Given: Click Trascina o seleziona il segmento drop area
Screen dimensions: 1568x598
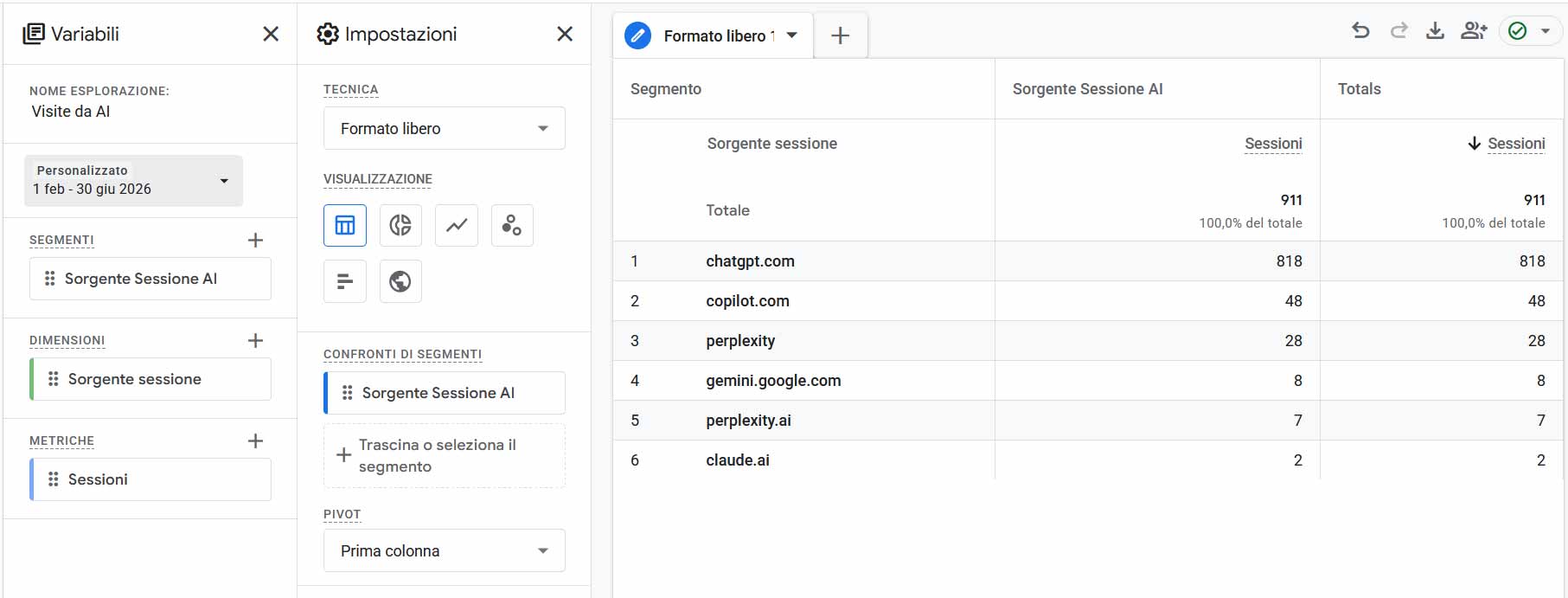Looking at the screenshot, I should (445, 455).
